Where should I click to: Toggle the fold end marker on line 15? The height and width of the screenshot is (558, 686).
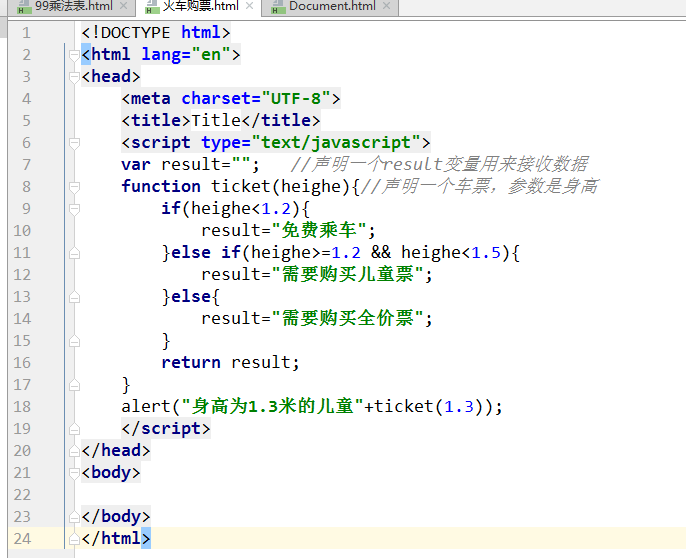pyautogui.click(x=74, y=341)
